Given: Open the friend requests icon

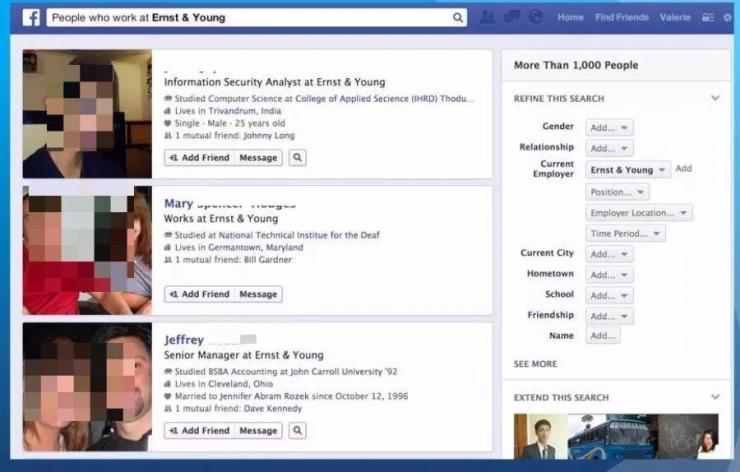Looking at the screenshot, I should pyautogui.click(x=487, y=17).
